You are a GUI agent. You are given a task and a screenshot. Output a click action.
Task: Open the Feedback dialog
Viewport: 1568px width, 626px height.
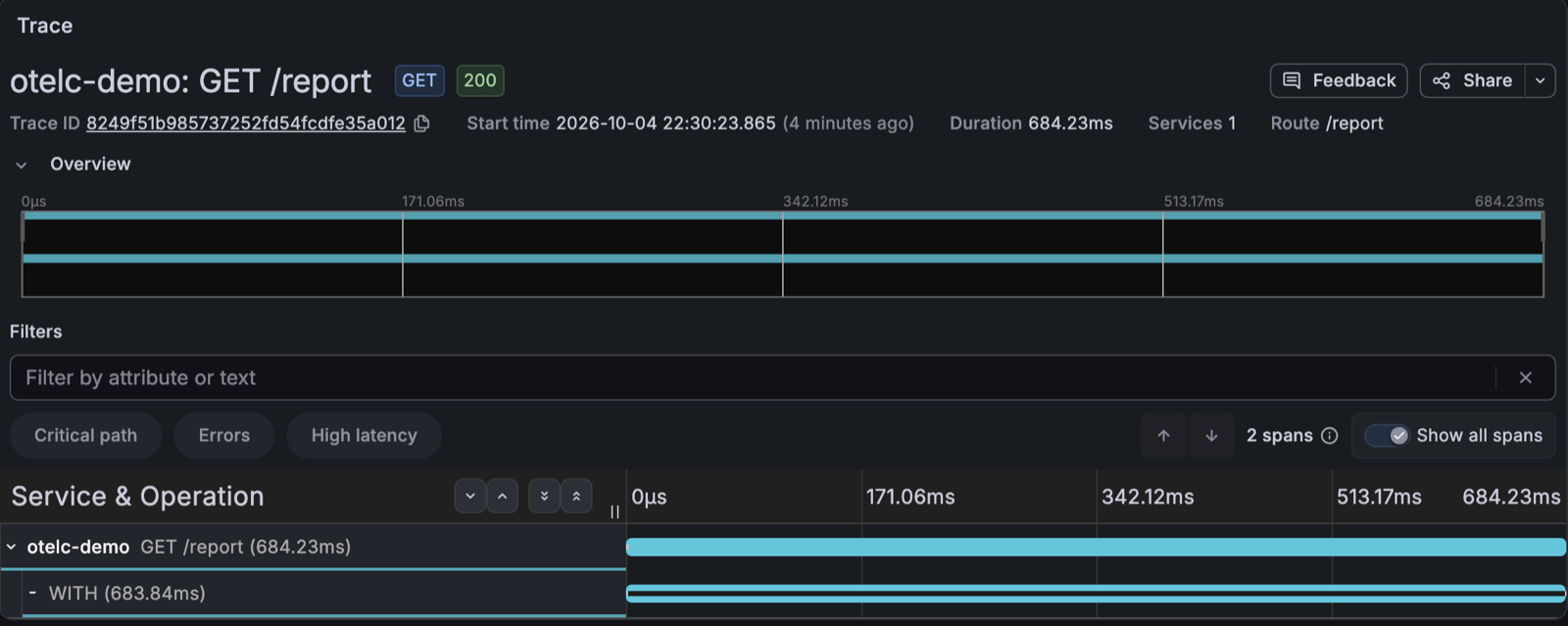[1339, 80]
